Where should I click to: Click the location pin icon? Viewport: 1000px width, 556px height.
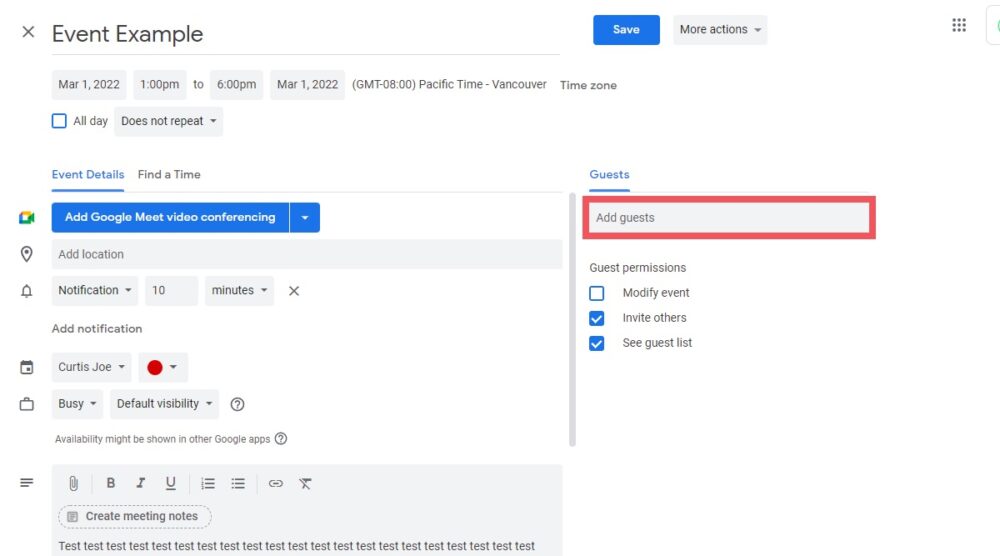[26, 254]
